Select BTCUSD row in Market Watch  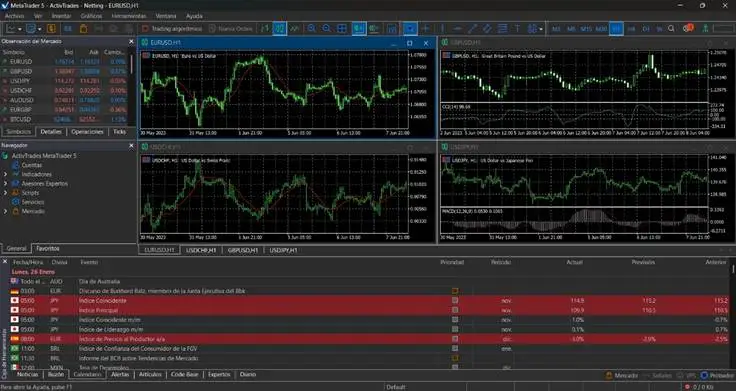tap(64, 119)
